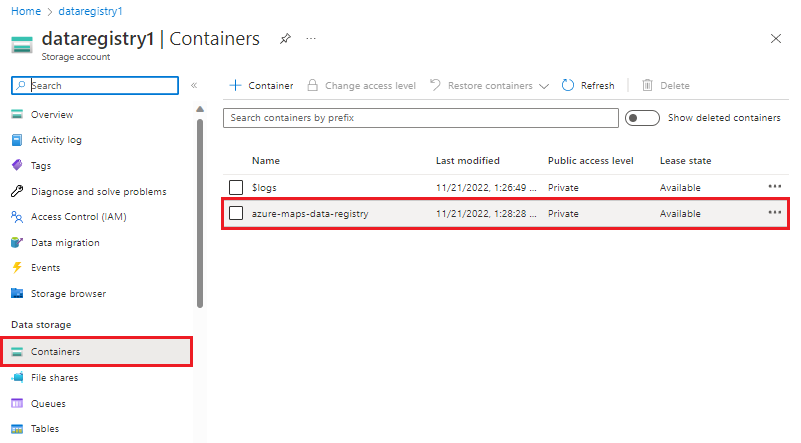Click the Container button label
Screen dimensions: 801x443
pos(271,86)
